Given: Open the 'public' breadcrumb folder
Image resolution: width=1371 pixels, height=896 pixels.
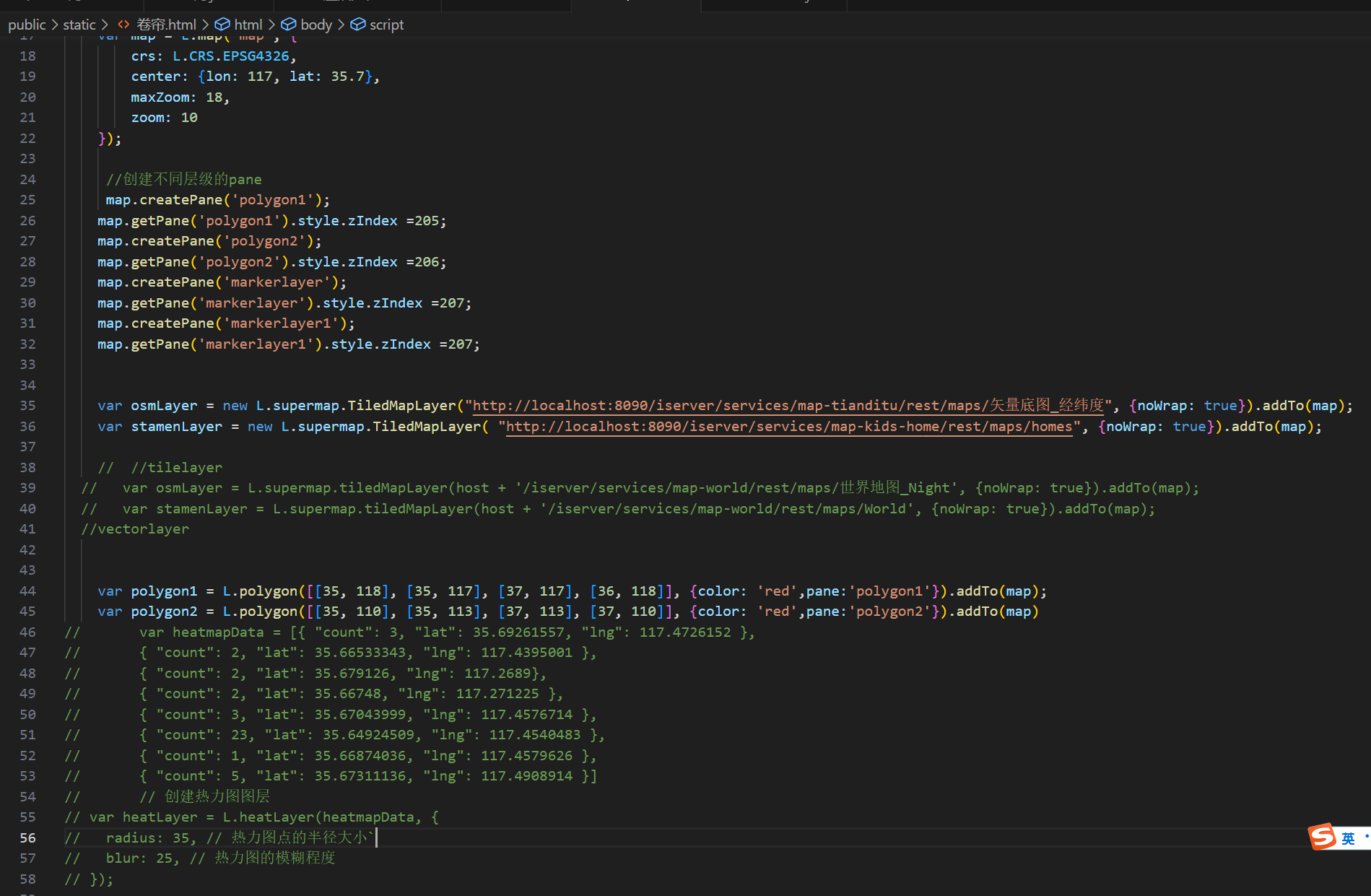Looking at the screenshot, I should point(27,25).
